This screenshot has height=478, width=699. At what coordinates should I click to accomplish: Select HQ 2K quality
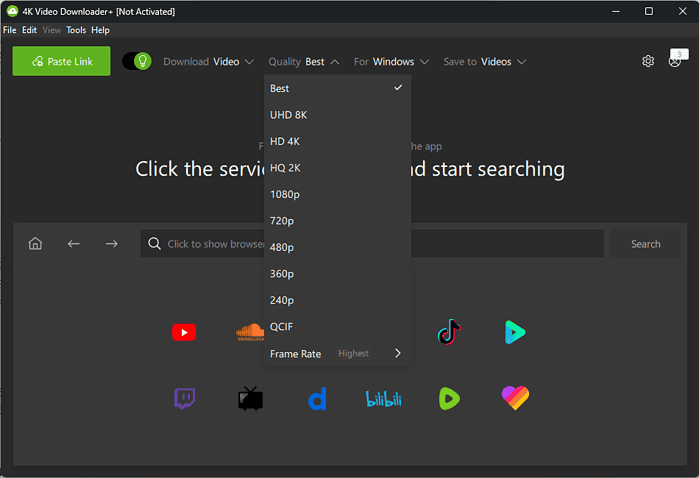[337, 168]
